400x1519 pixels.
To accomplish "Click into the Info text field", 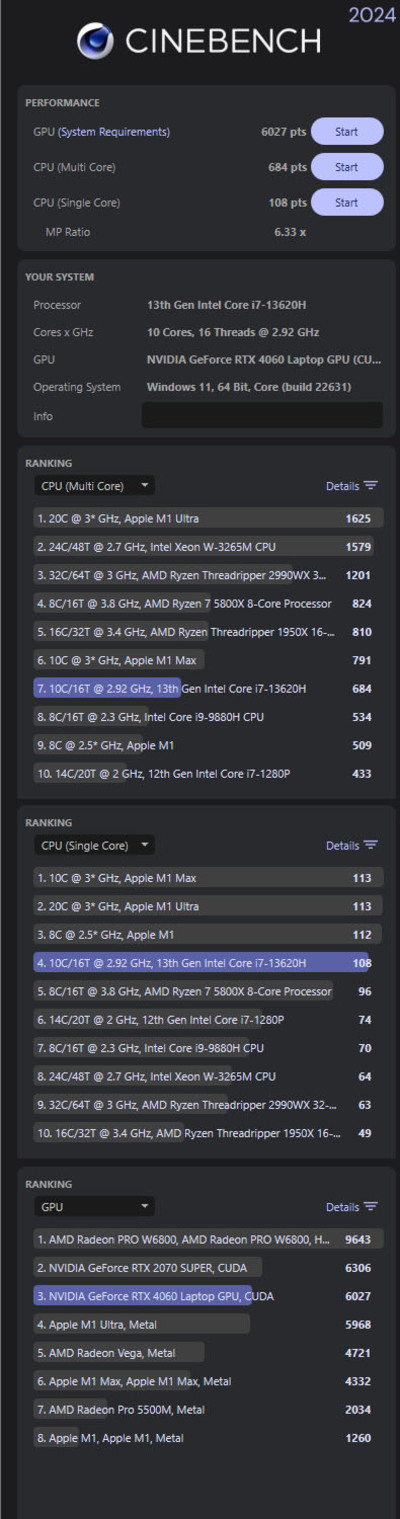I will pyautogui.click(x=262, y=415).
